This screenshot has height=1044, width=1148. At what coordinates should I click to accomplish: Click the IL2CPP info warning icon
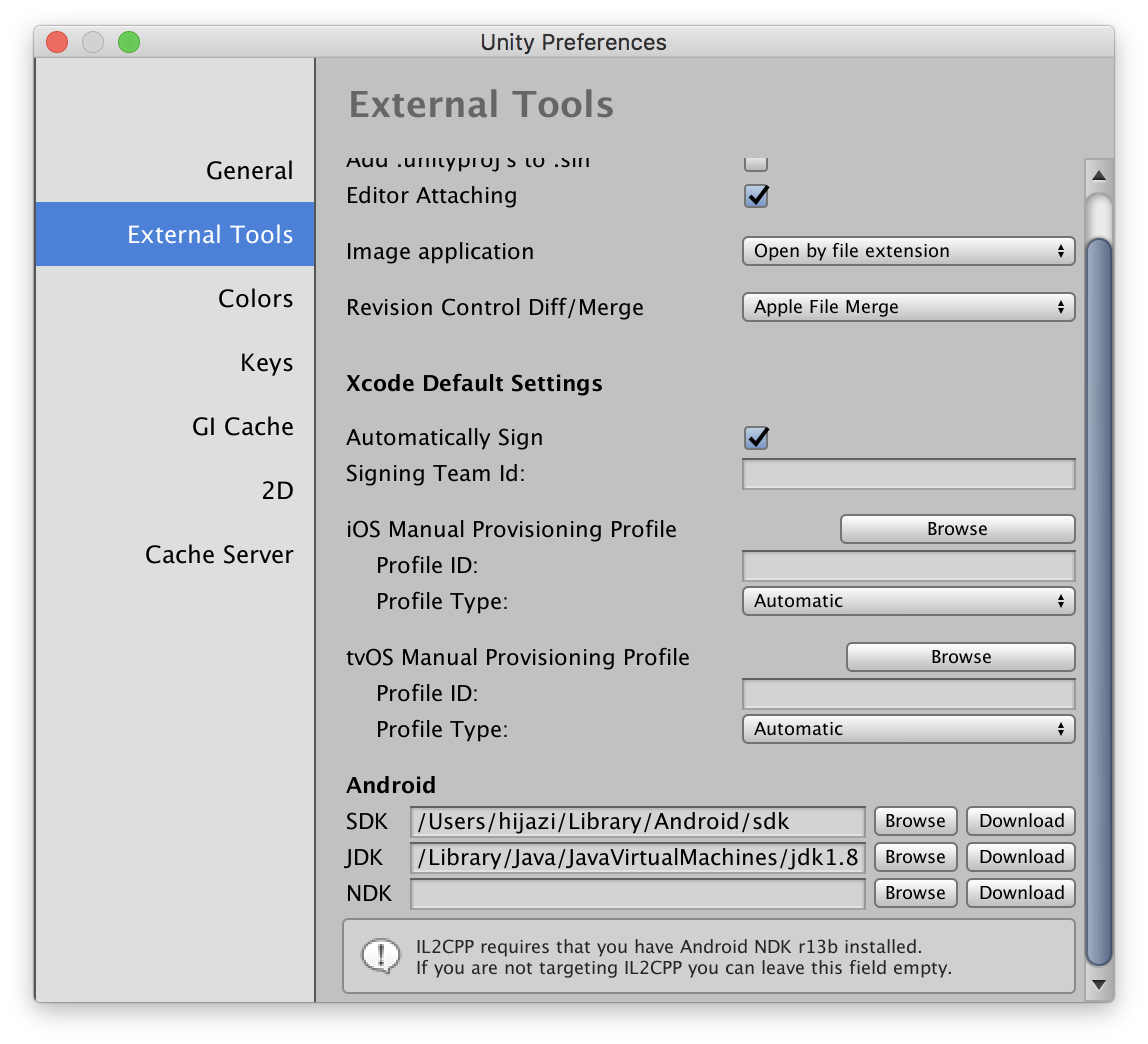381,956
